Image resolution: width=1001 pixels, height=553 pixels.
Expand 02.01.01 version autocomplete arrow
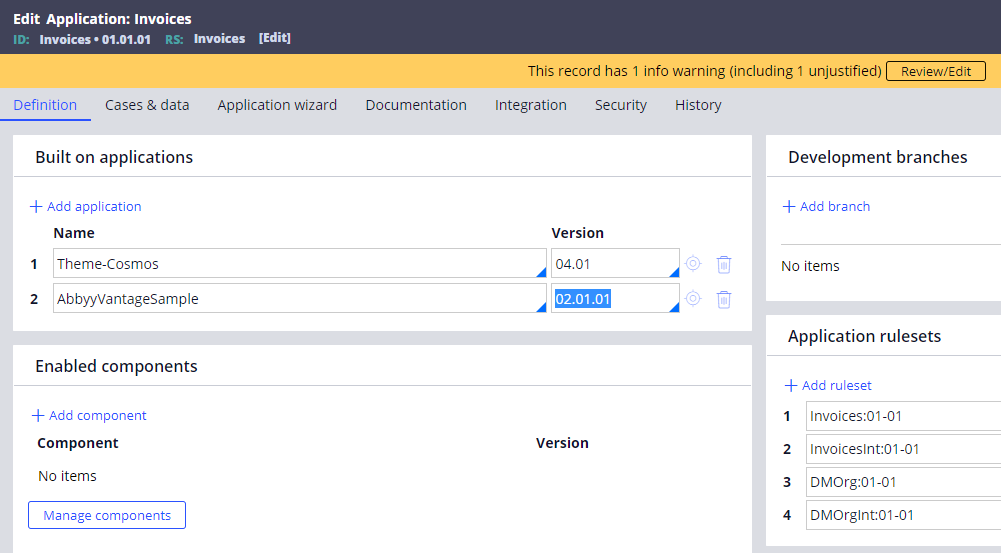tap(674, 307)
